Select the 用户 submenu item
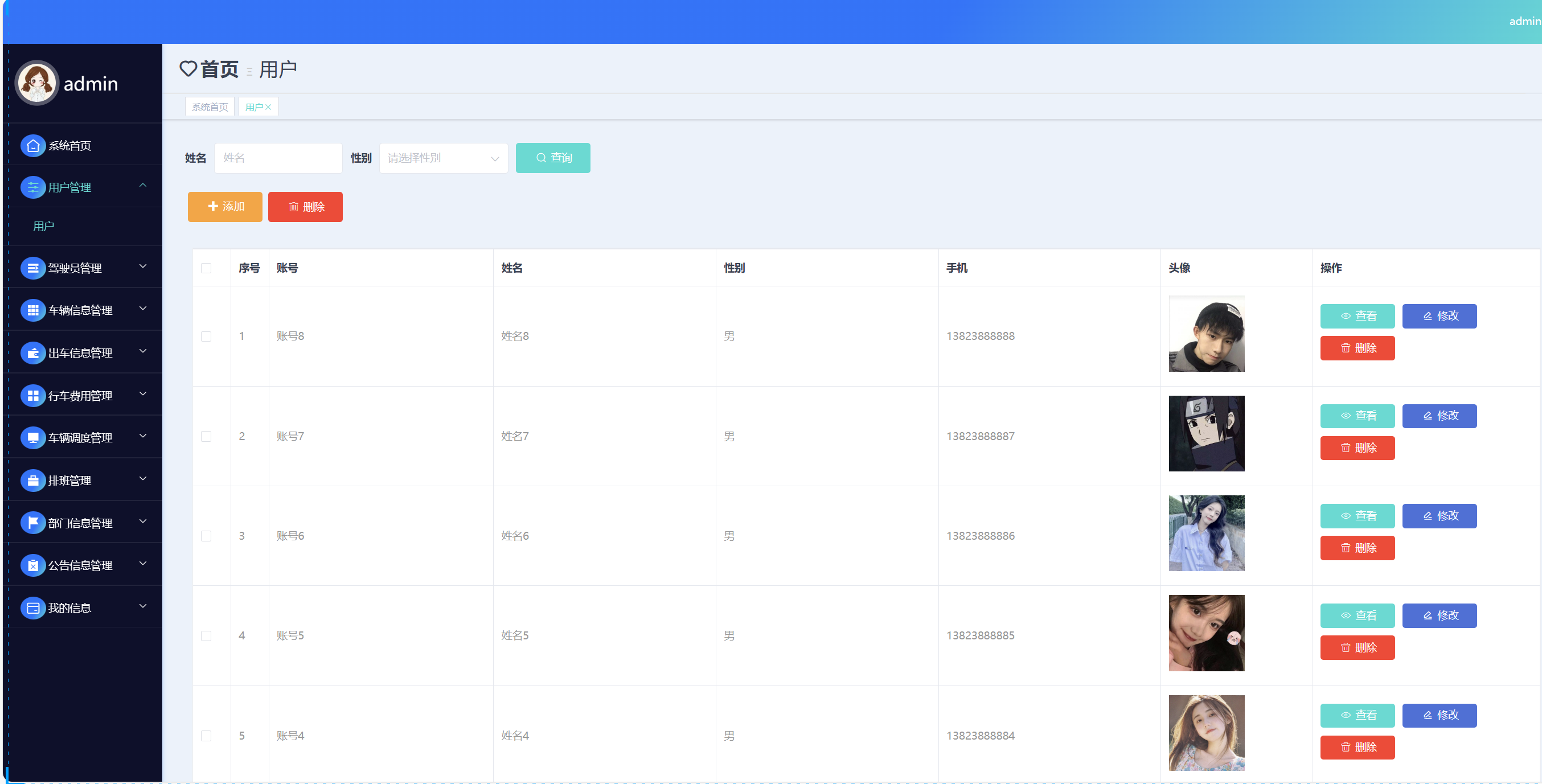This screenshot has height=784, width=1542. (x=44, y=226)
